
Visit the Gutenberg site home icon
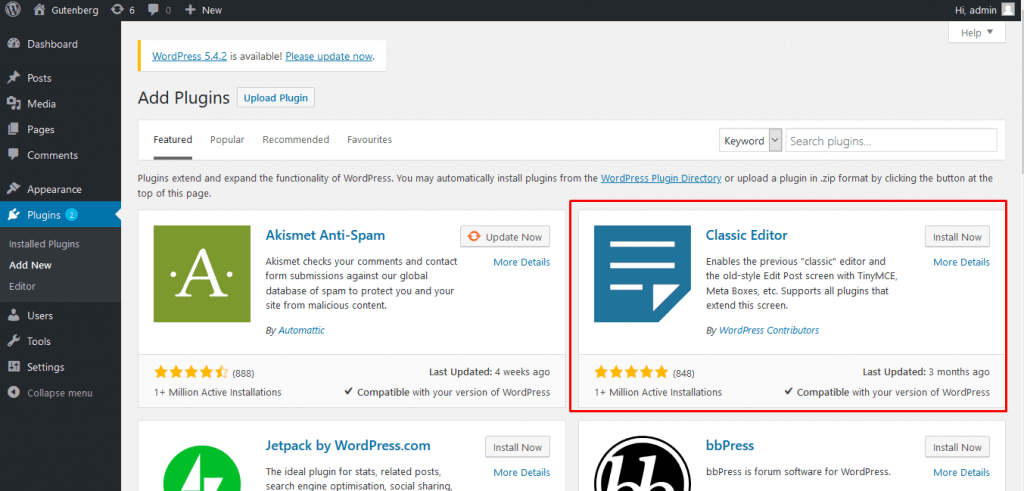click(x=40, y=10)
